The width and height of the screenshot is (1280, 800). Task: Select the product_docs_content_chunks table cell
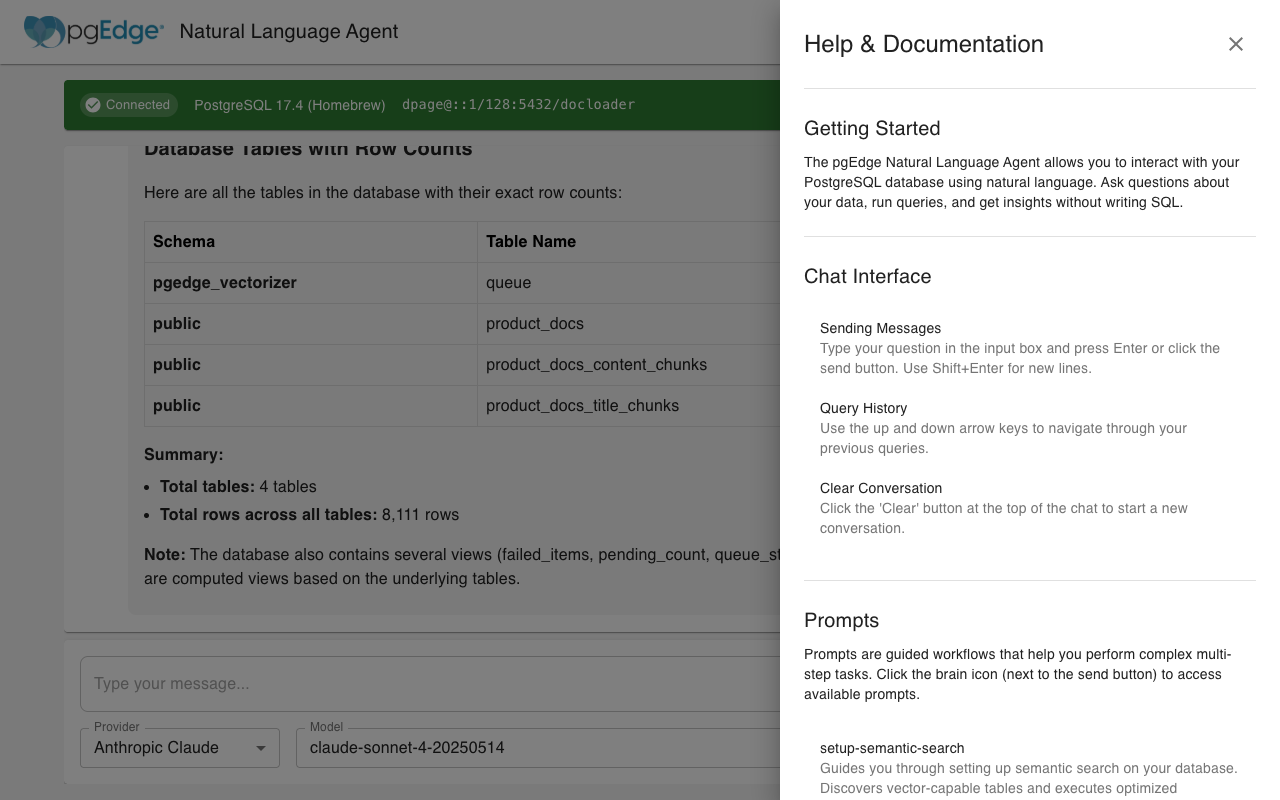click(x=596, y=365)
